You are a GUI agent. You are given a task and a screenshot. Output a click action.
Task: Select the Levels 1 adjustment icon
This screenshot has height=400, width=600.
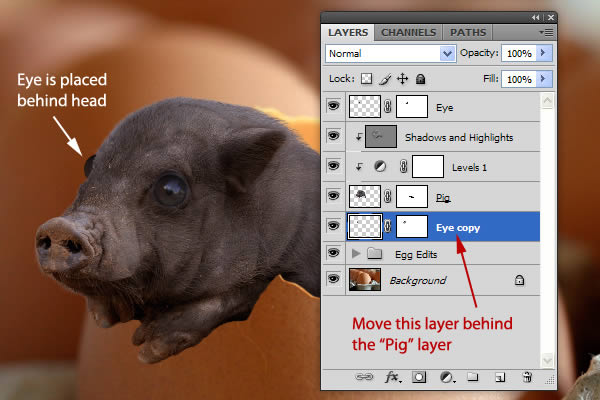pyautogui.click(x=380, y=167)
